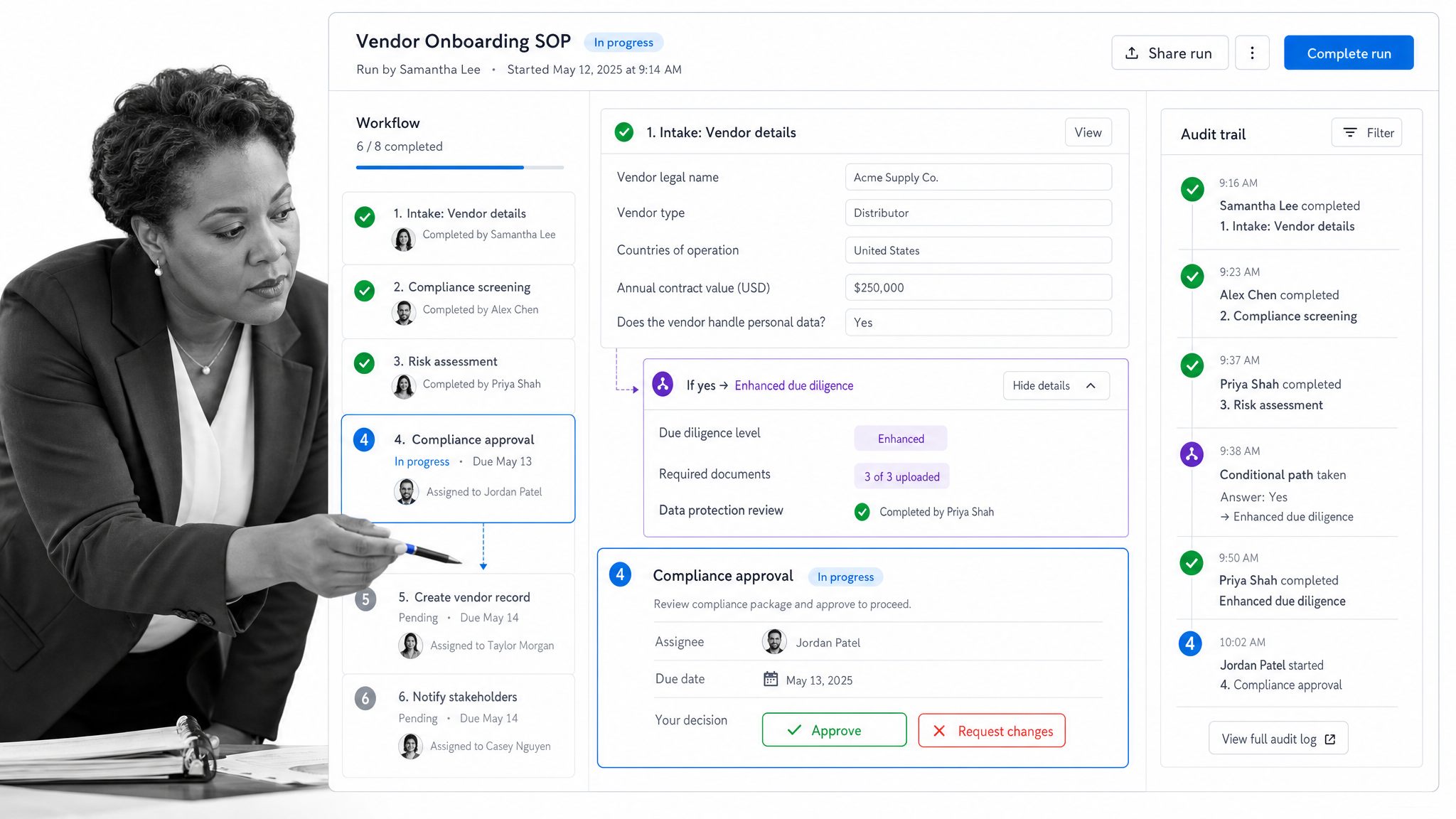Screen dimensions: 1456x819
Task: Click Conditional path taken audit entry text
Action: pyautogui.click(x=1283, y=474)
